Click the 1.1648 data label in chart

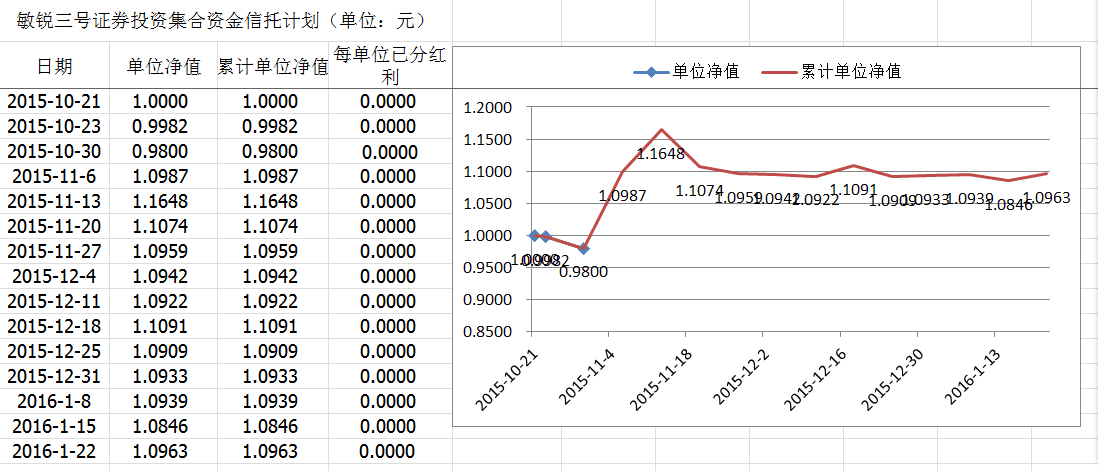(x=660, y=154)
